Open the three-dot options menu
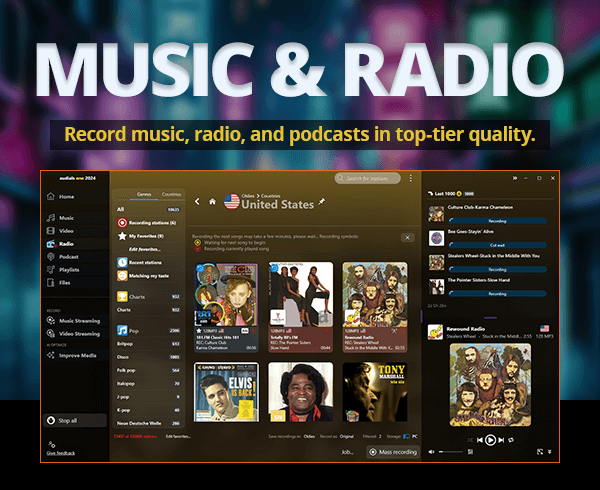Viewport: 600px width, 490px height. [x=411, y=179]
